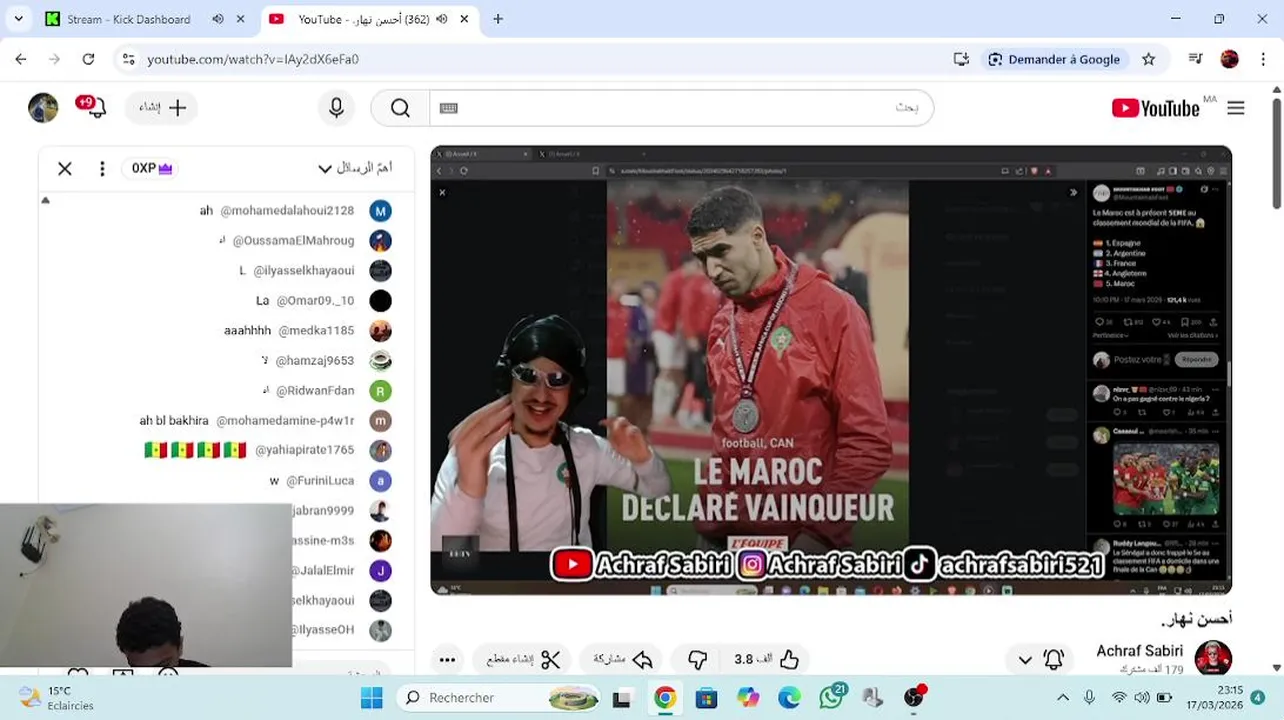Bookmark this page with the star
This screenshot has width=1284, height=720.
click(x=1148, y=59)
